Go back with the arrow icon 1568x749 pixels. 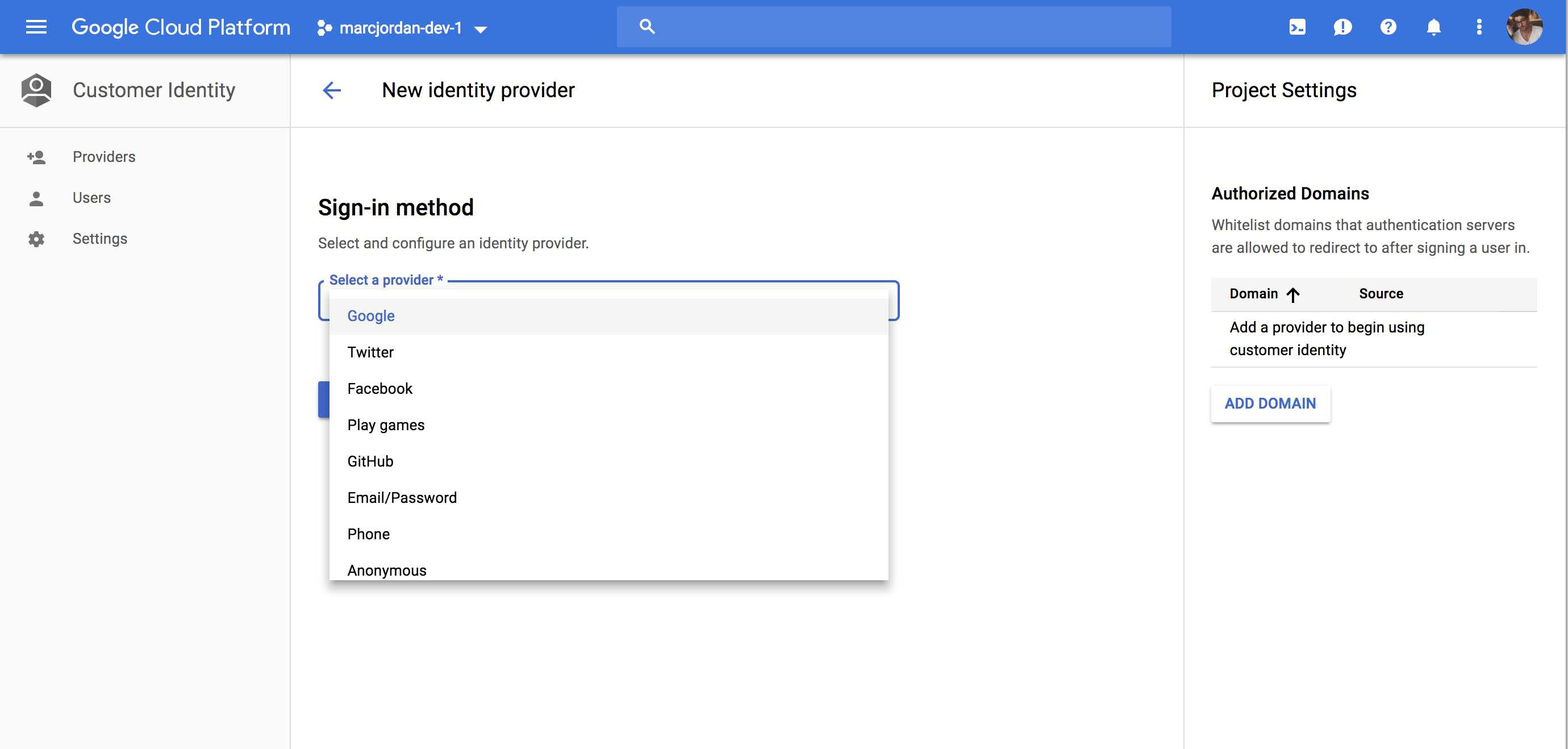coord(332,90)
